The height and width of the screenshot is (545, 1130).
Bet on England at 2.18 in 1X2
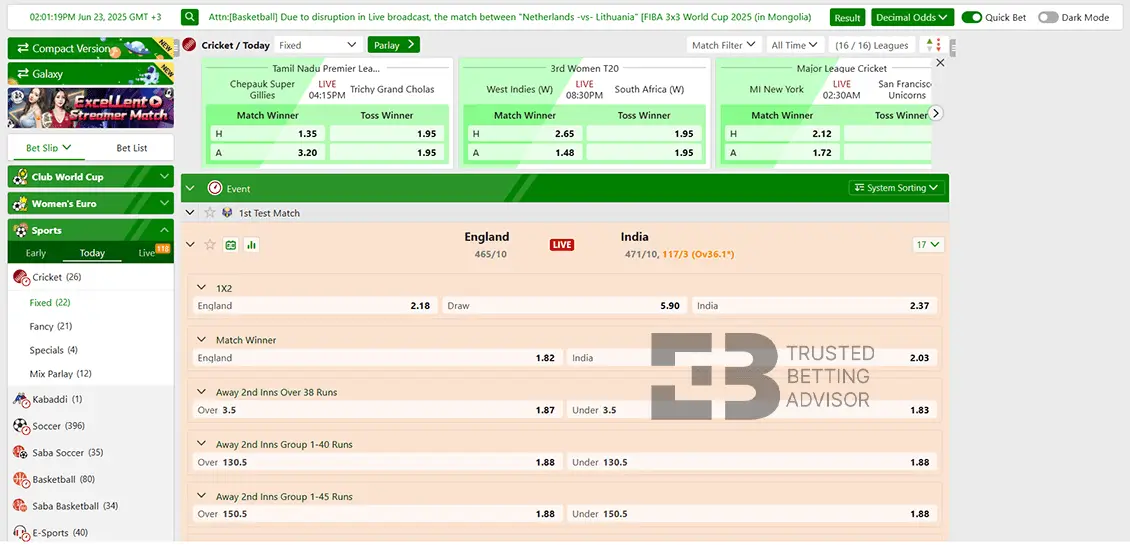(315, 306)
